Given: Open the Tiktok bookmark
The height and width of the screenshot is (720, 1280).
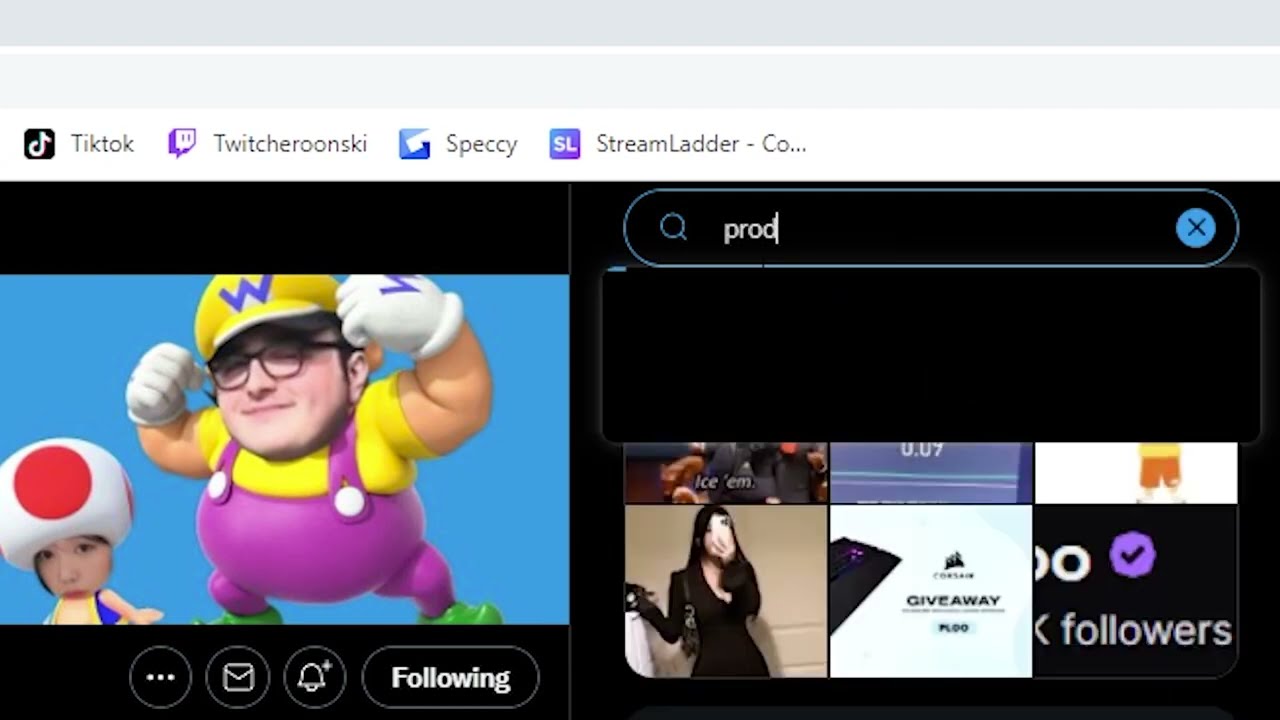Looking at the screenshot, I should click(x=79, y=144).
